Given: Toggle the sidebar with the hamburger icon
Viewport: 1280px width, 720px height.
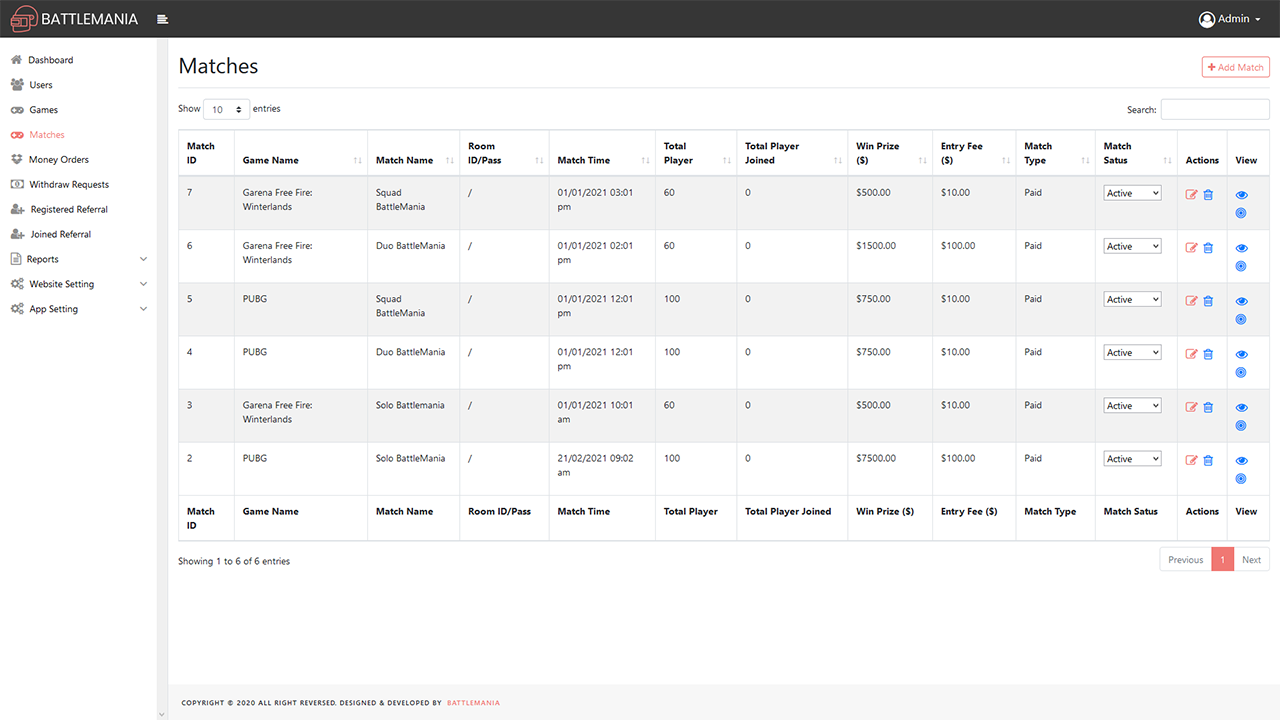Looking at the screenshot, I should click(x=163, y=19).
